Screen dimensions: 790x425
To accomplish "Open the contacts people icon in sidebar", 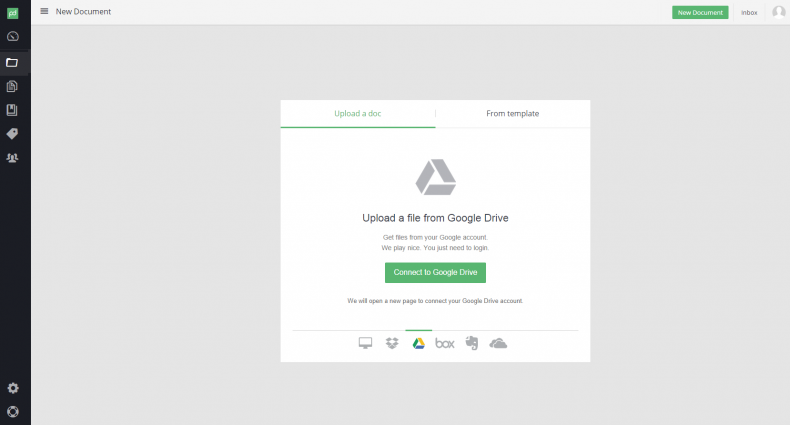I will coord(13,158).
